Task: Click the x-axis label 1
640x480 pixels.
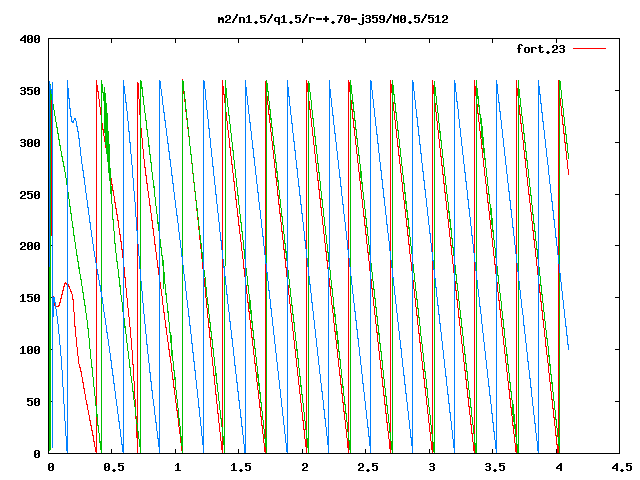Action: coord(177,467)
